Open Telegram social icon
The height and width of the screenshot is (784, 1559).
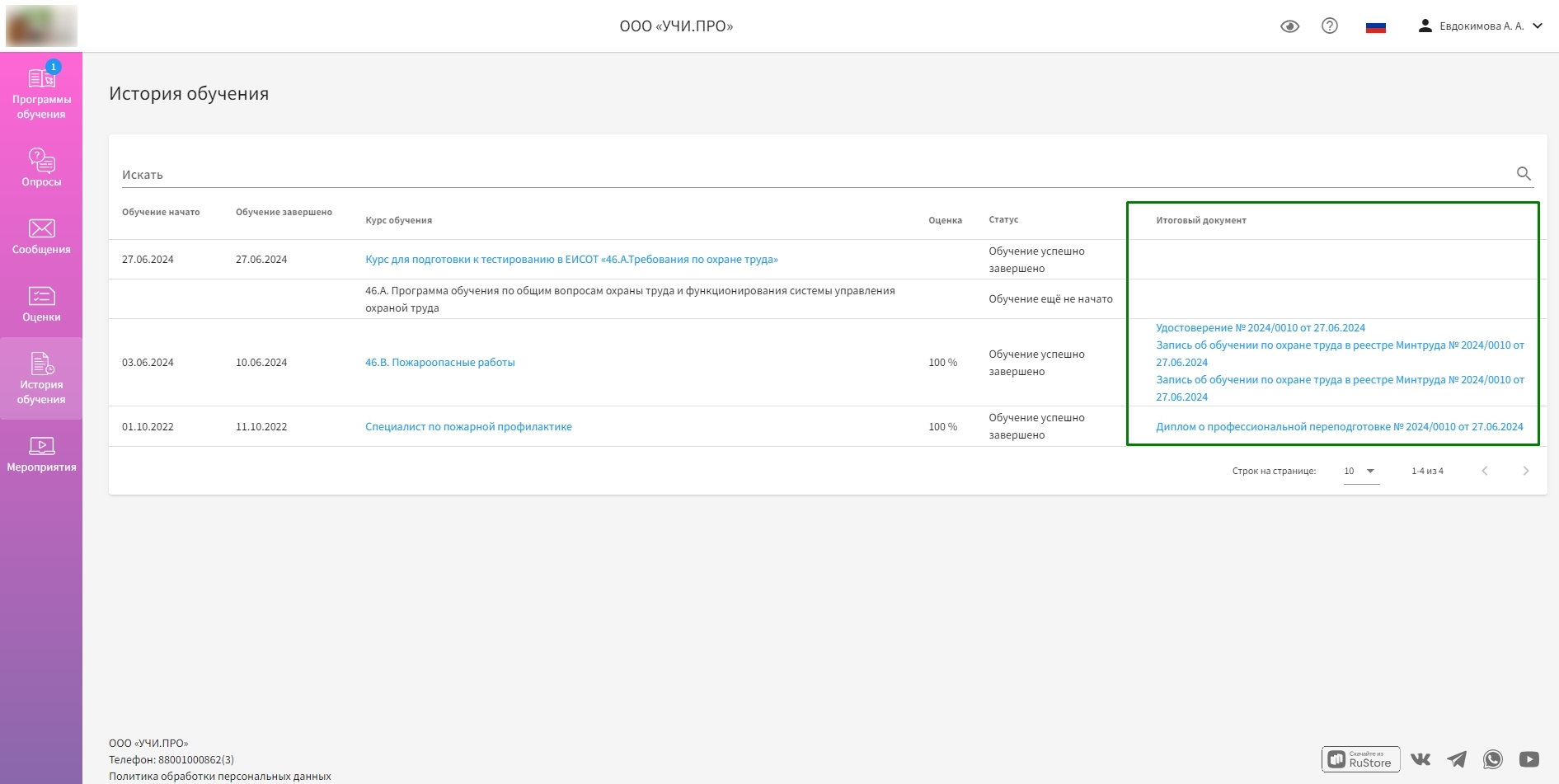point(1457,759)
